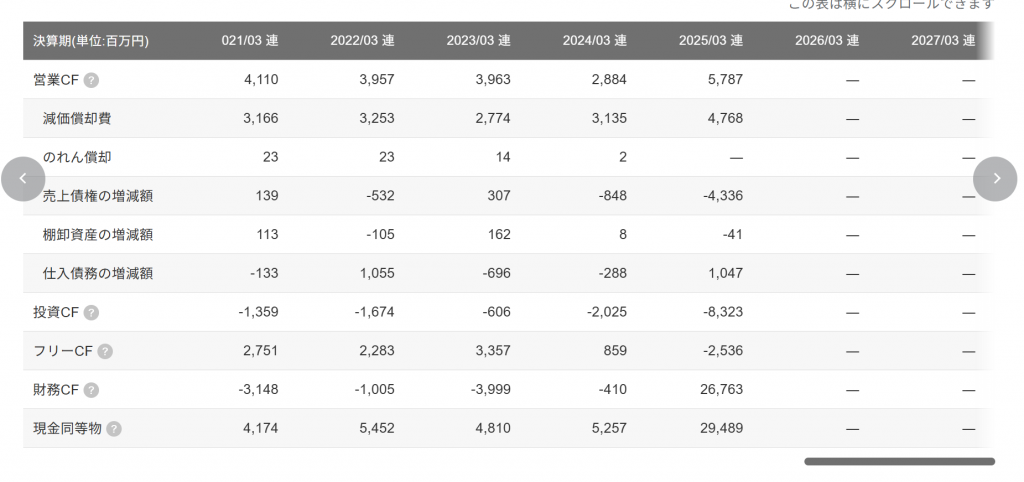
Task: Click the 2025/03 連 column header
Action: (x=710, y=41)
